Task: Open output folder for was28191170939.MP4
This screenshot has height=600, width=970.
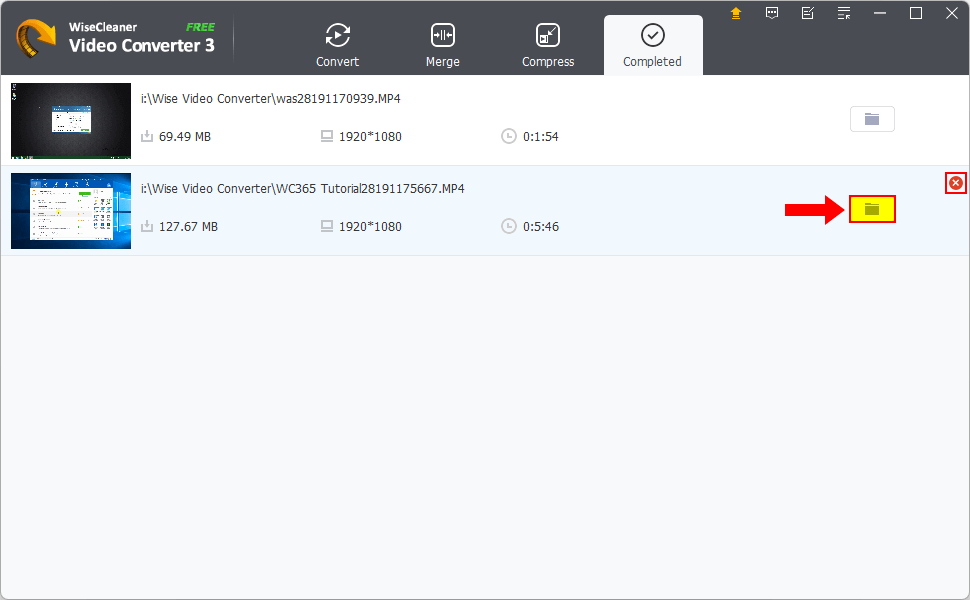Action: [872, 119]
